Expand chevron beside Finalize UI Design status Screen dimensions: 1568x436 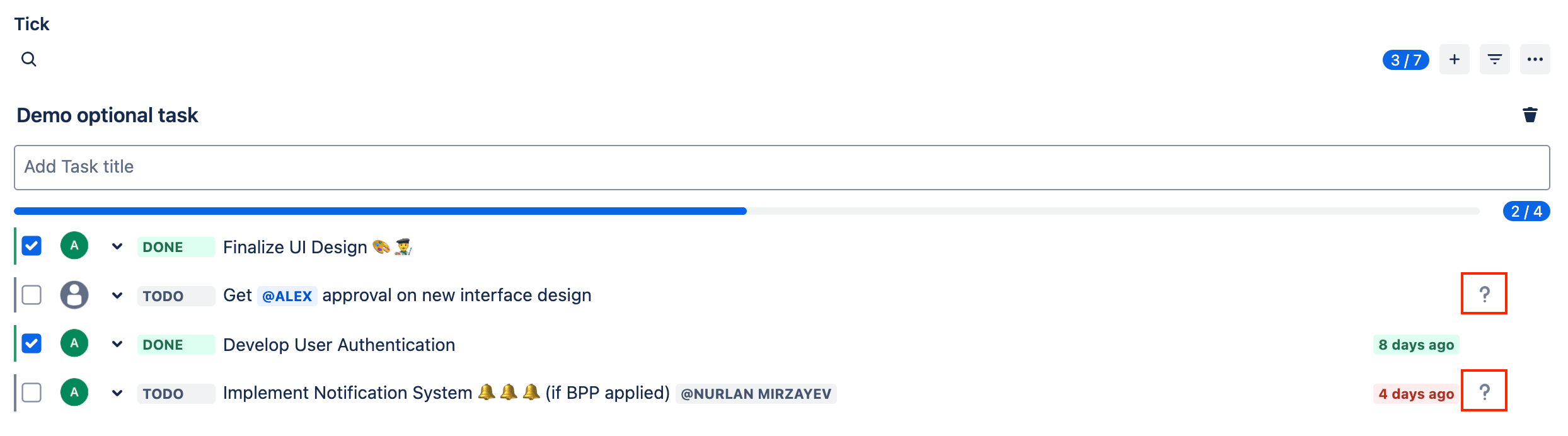(117, 246)
